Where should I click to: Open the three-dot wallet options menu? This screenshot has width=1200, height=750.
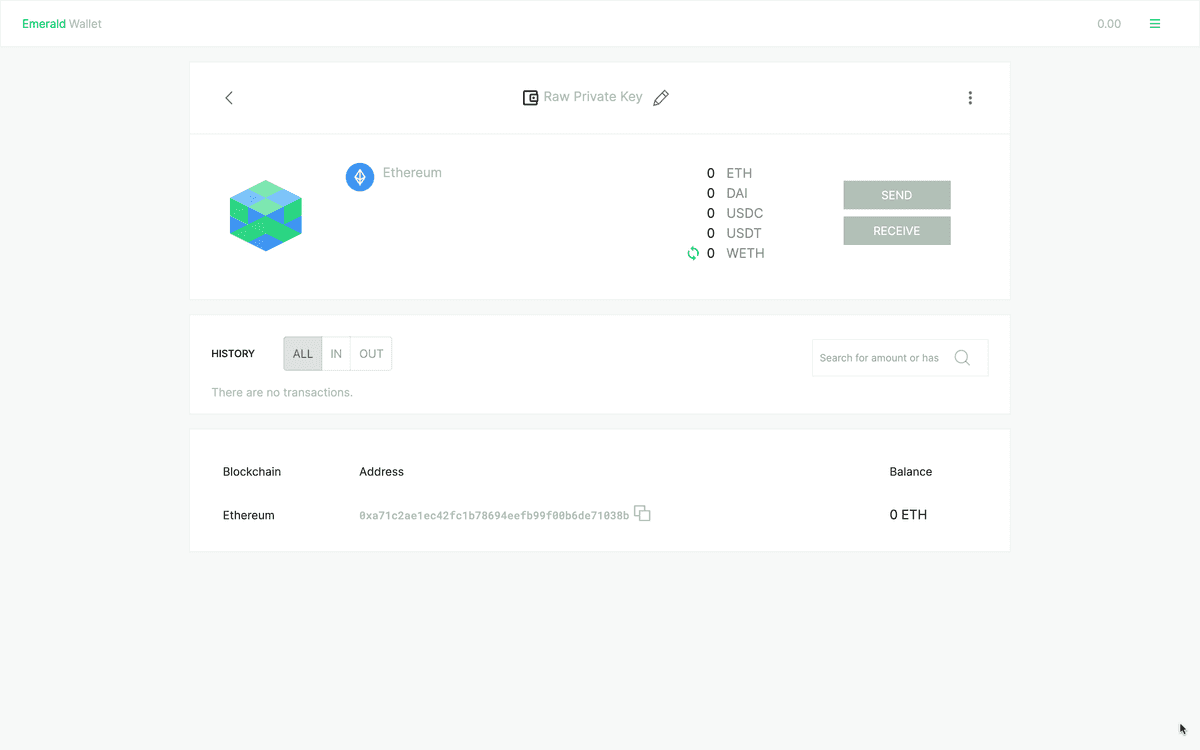click(x=970, y=97)
